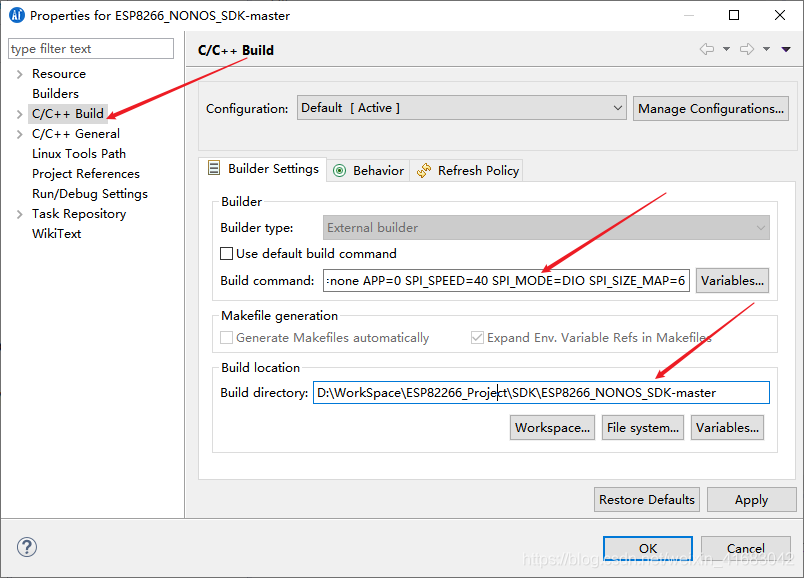
Task: Click the Properties dialog title icon
Action: (16, 15)
